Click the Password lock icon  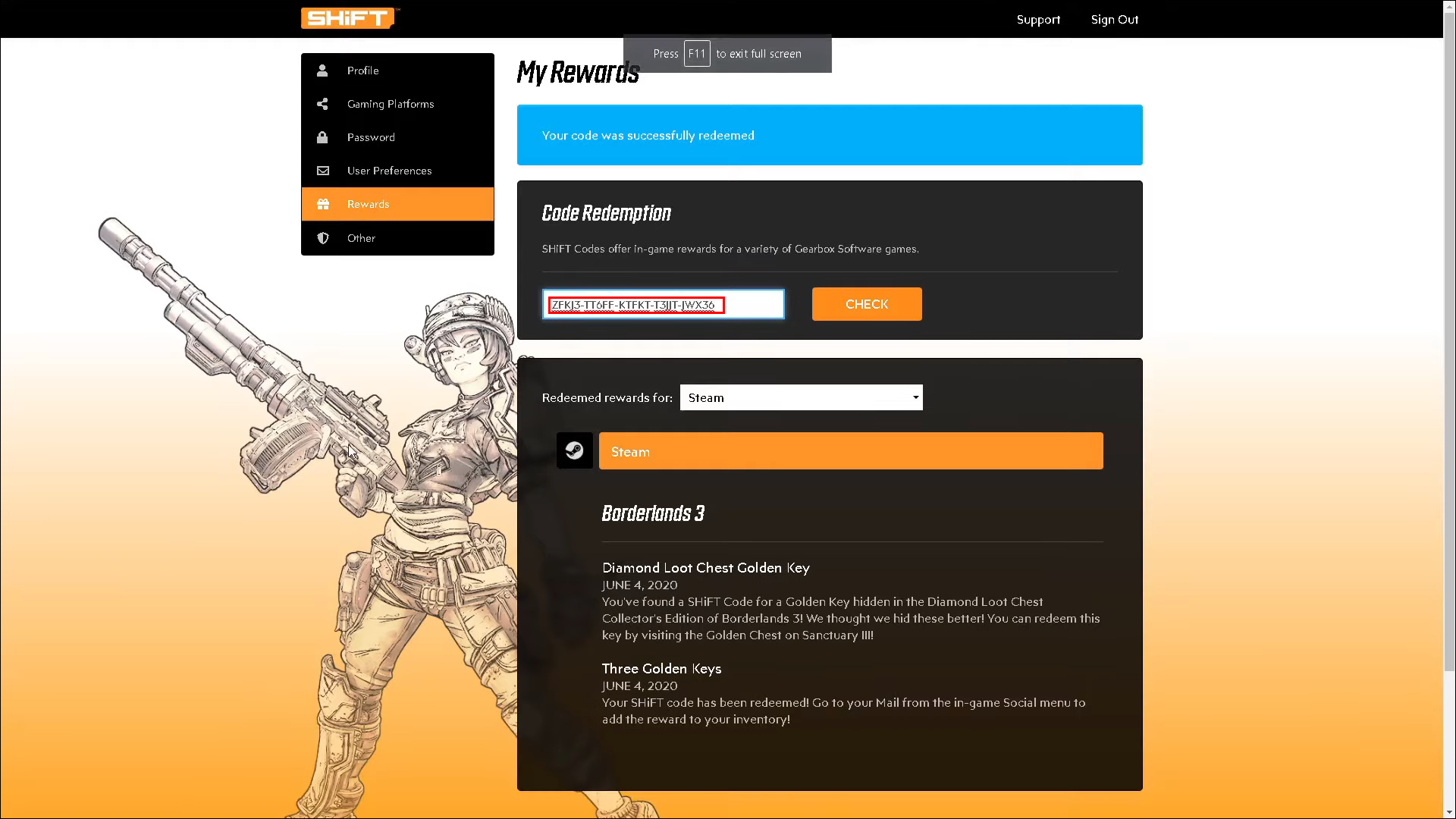(322, 137)
